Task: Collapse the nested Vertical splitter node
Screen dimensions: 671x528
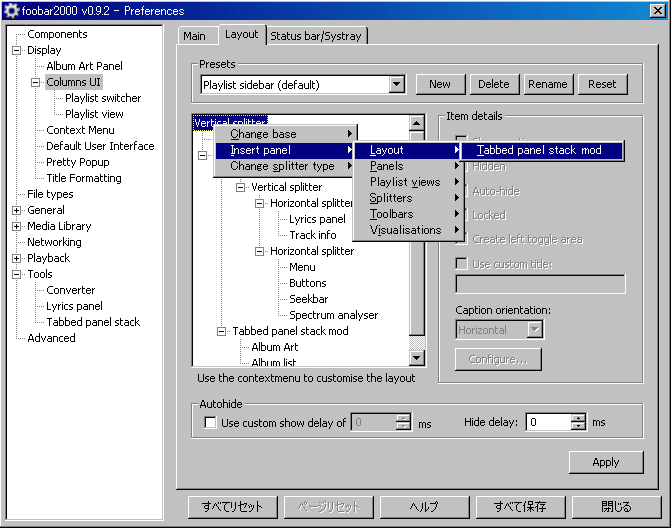Action: 240,187
